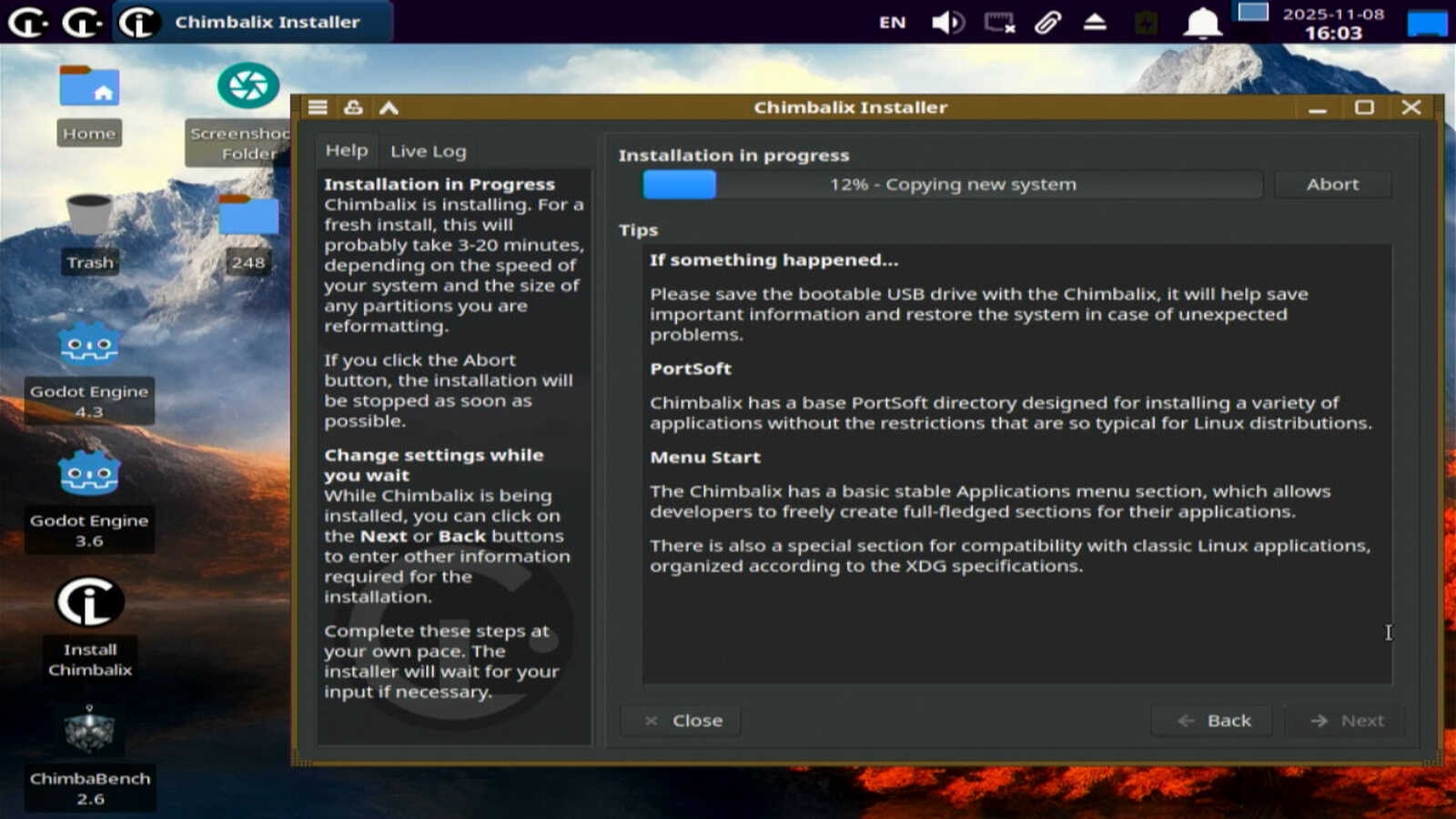1456x819 pixels.
Task: Open the Home folder desktop icon
Action: pyautogui.click(x=89, y=103)
